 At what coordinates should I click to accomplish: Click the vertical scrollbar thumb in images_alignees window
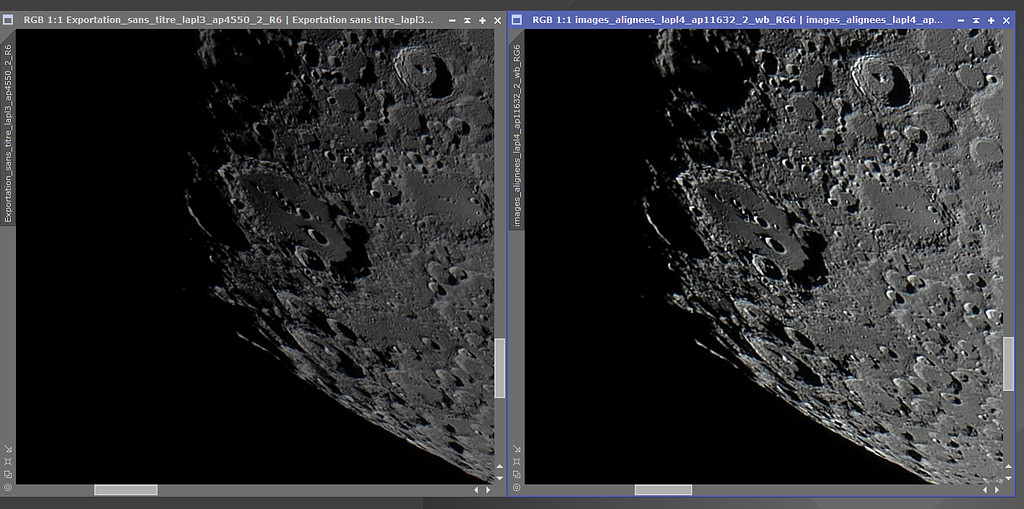coord(1008,363)
